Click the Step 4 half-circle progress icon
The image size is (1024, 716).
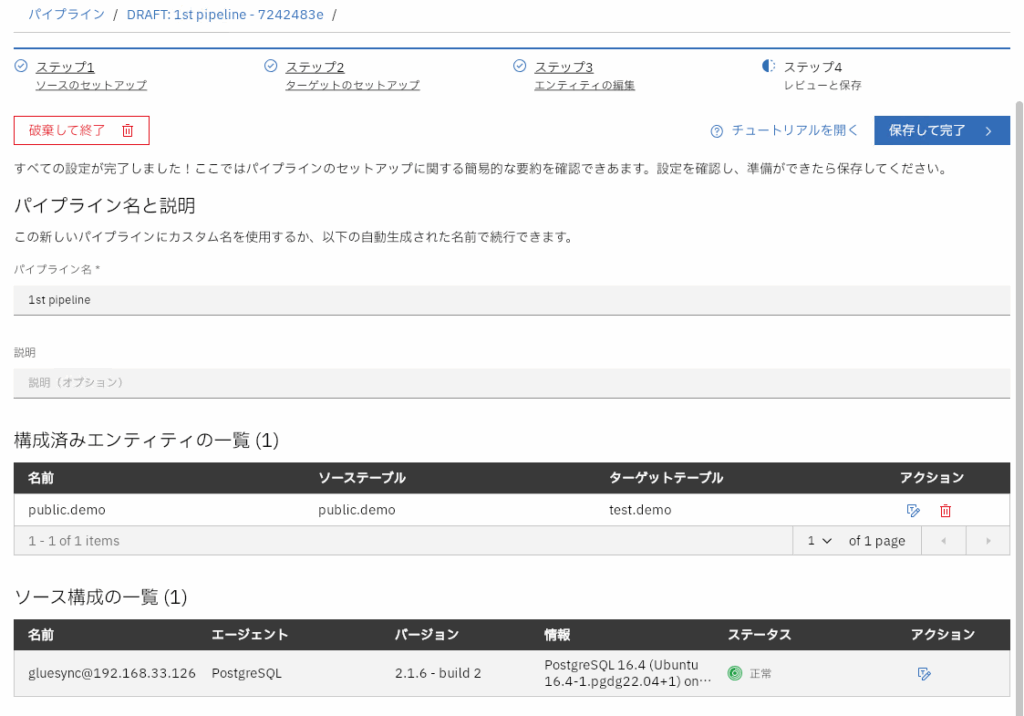click(x=768, y=66)
